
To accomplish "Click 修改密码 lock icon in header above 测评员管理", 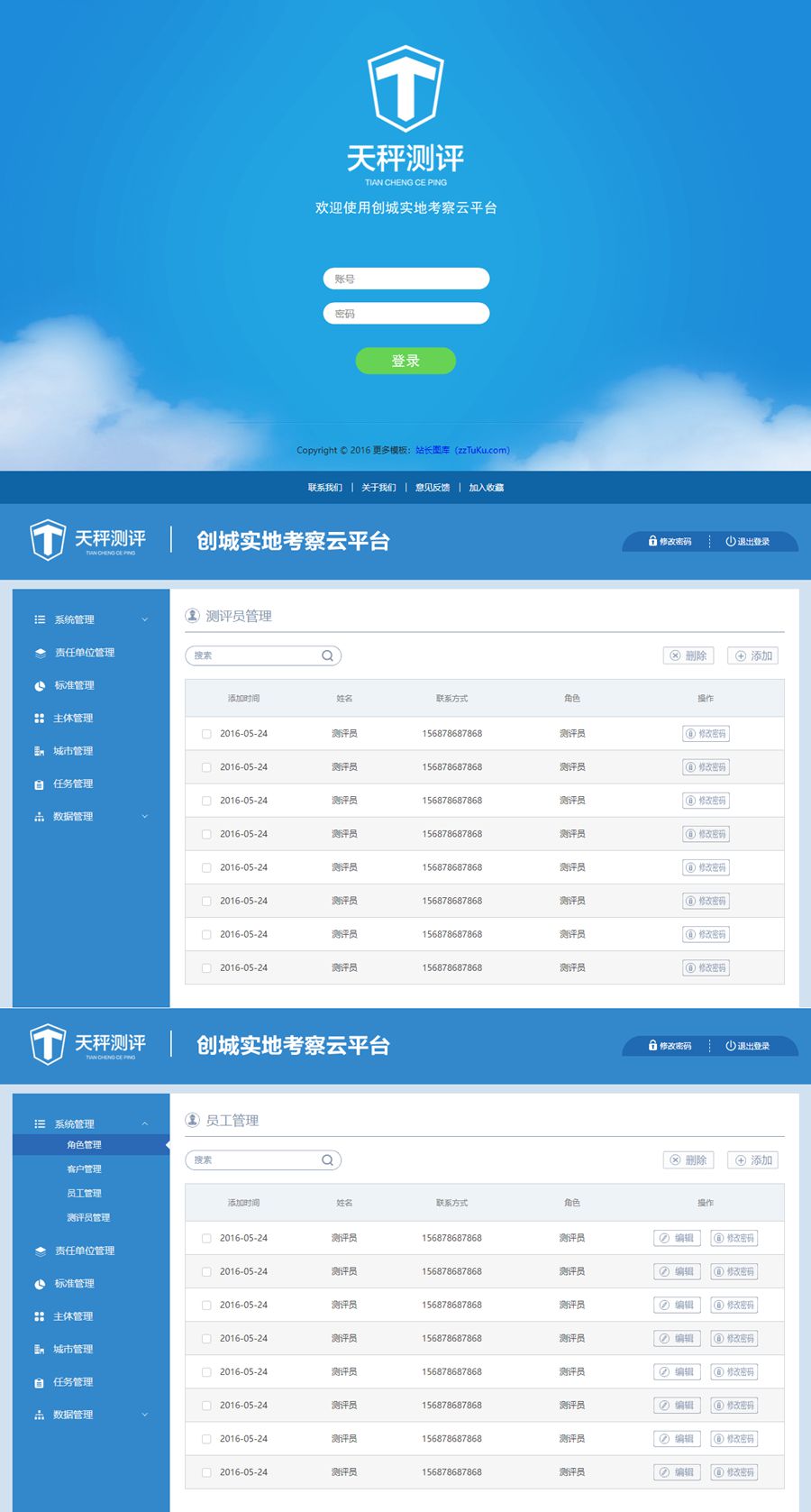I will [652, 541].
